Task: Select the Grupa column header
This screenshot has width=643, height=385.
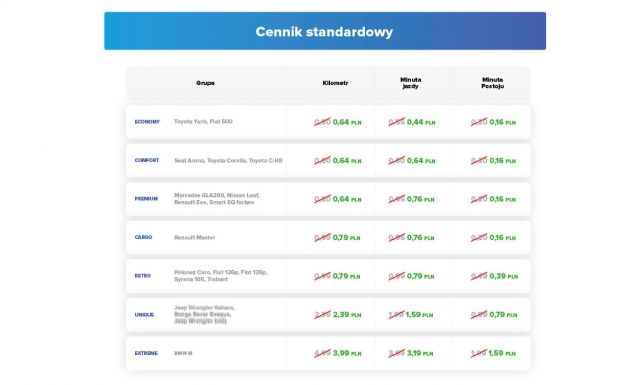Action: 205,83
